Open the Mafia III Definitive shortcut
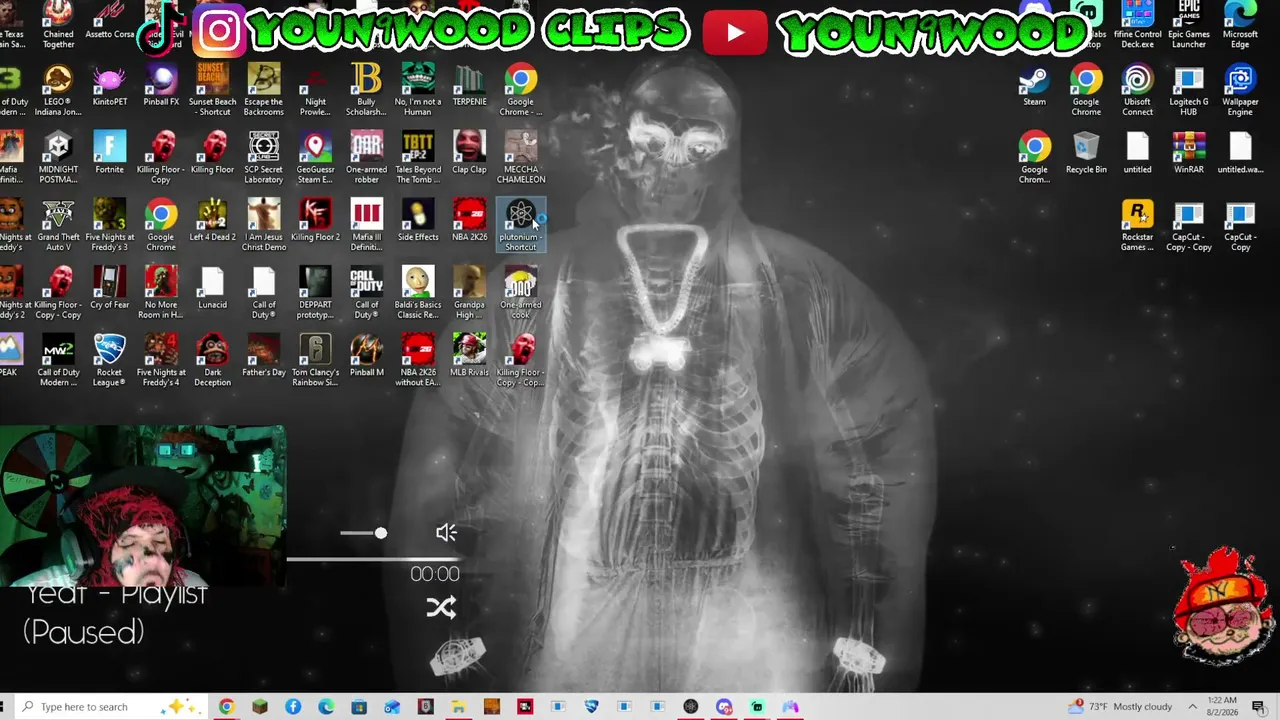1280x720 pixels. point(367,226)
